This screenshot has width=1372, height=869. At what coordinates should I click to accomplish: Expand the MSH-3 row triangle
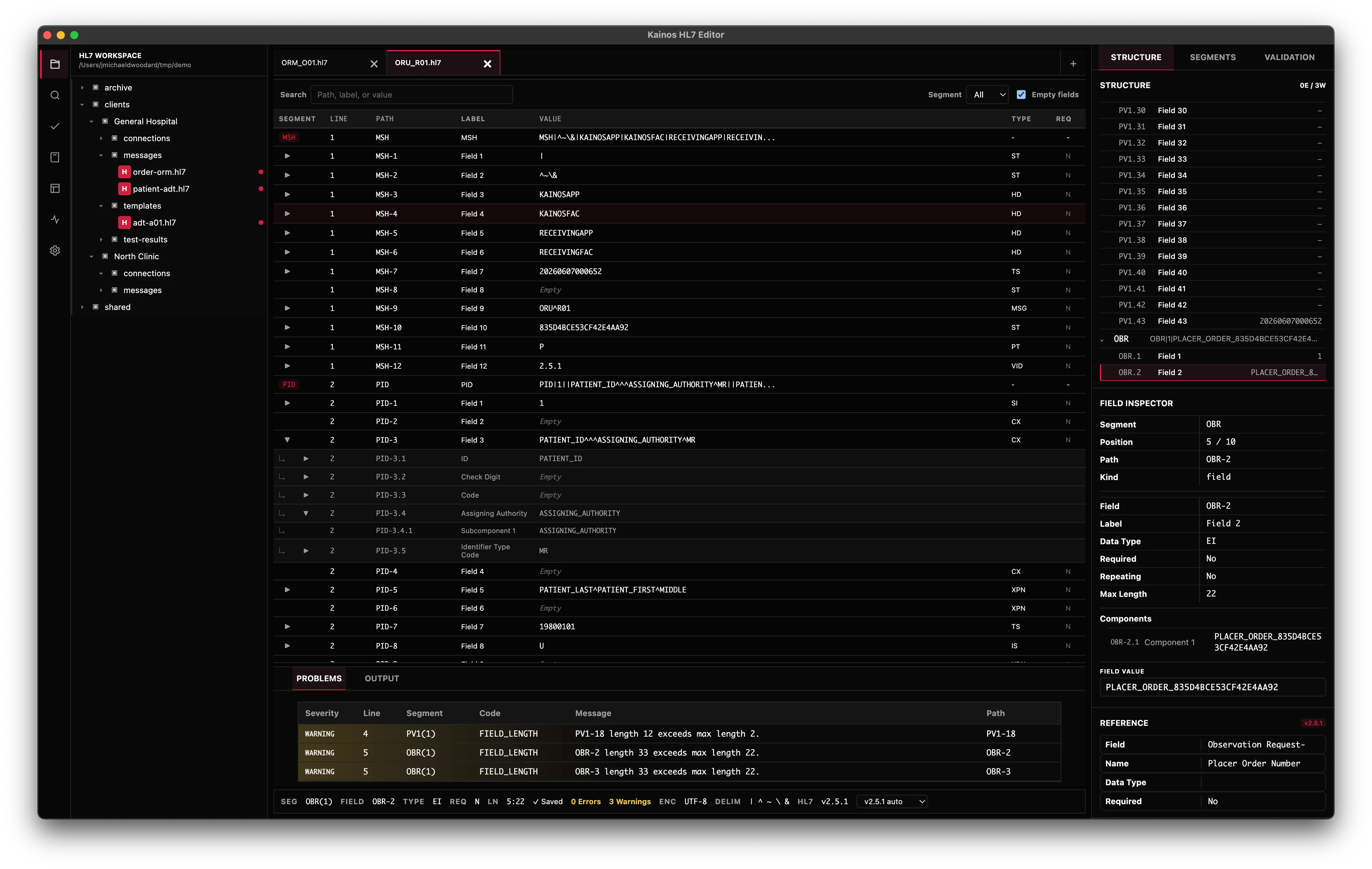pos(287,194)
